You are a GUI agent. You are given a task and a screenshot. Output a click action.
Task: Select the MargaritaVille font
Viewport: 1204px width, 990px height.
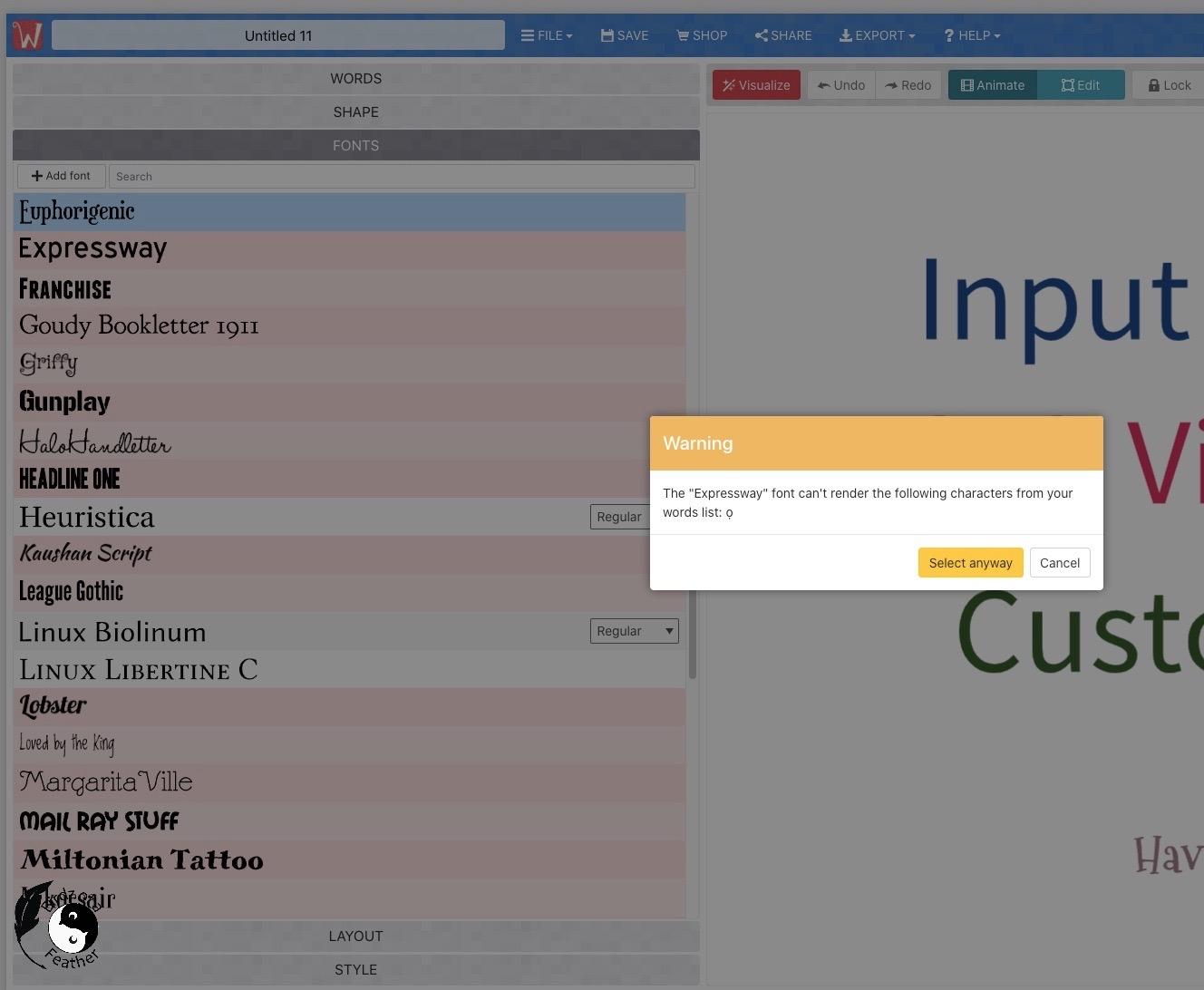349,783
